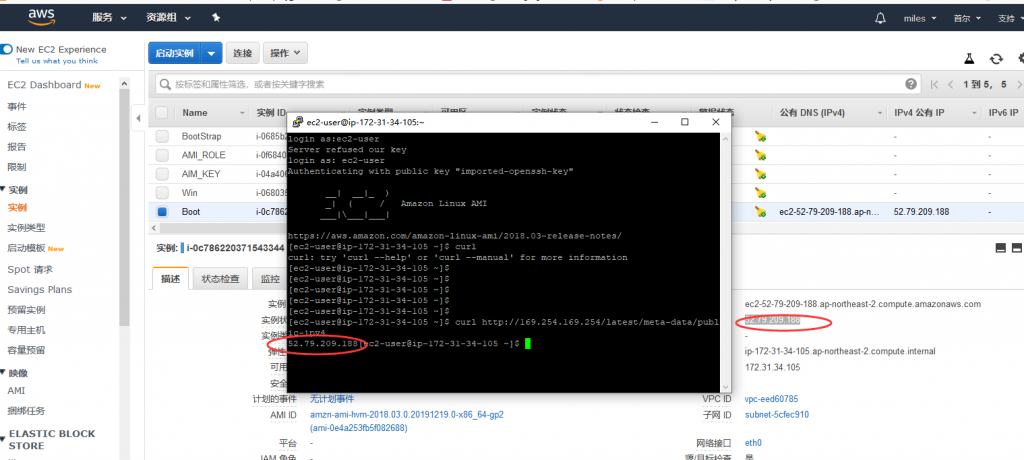Open the miles account dropdown

pyautogui.click(x=920, y=18)
